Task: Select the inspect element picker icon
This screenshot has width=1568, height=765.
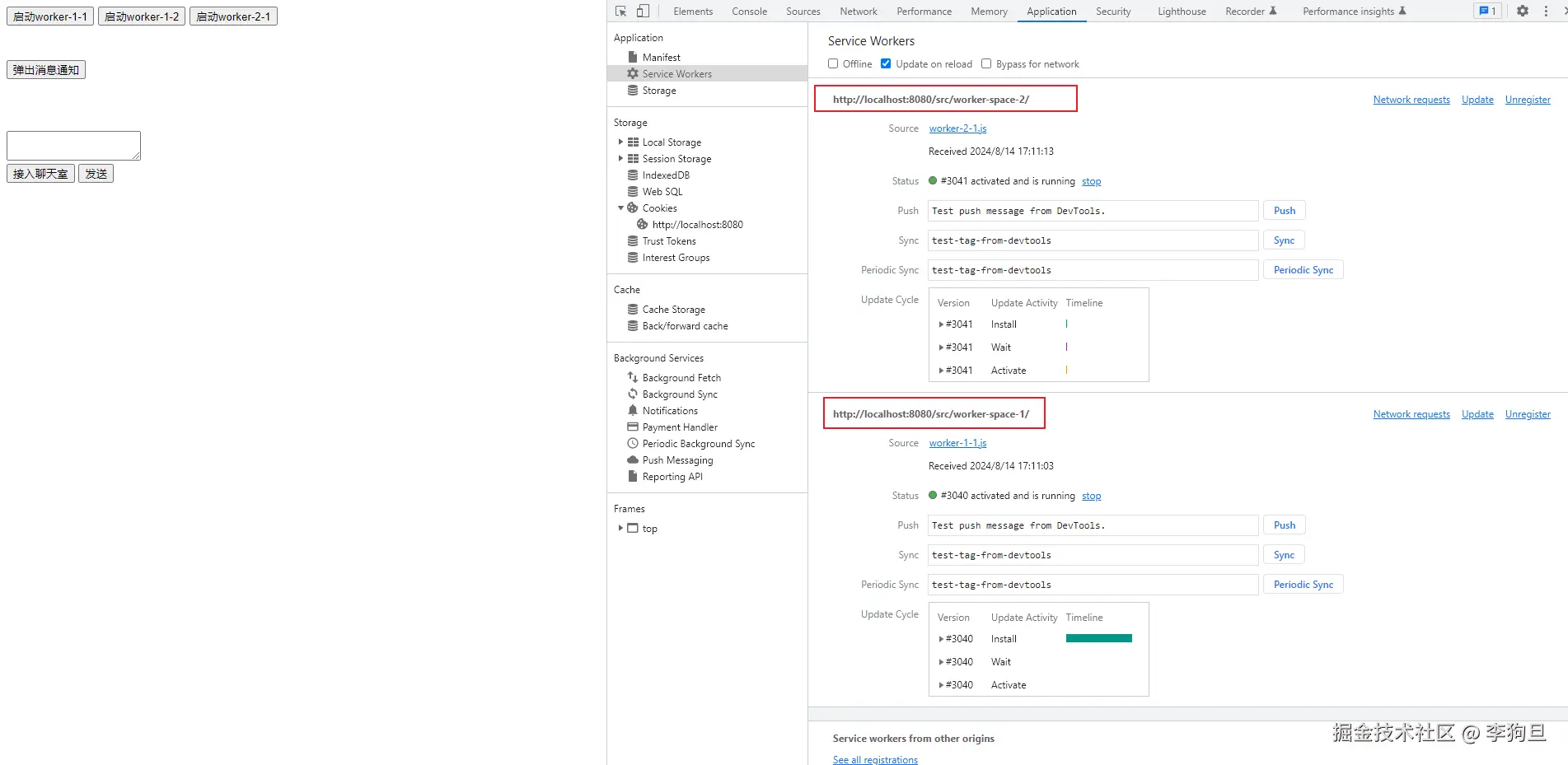Action: pyautogui.click(x=620, y=11)
